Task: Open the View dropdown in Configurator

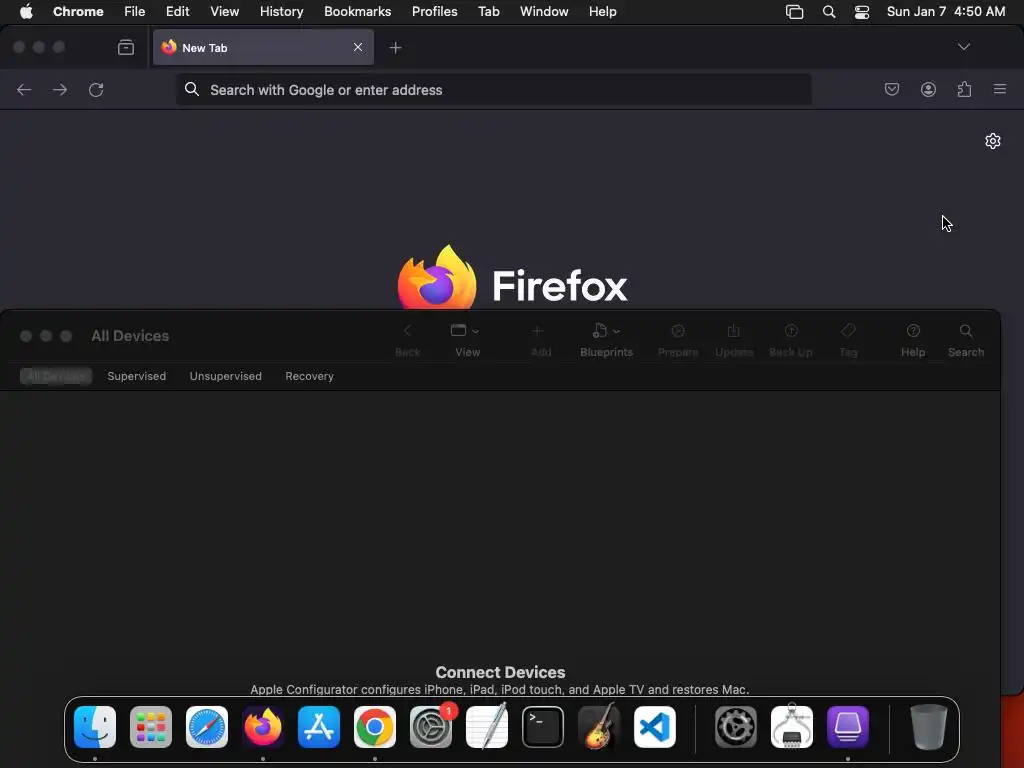Action: [467, 340]
